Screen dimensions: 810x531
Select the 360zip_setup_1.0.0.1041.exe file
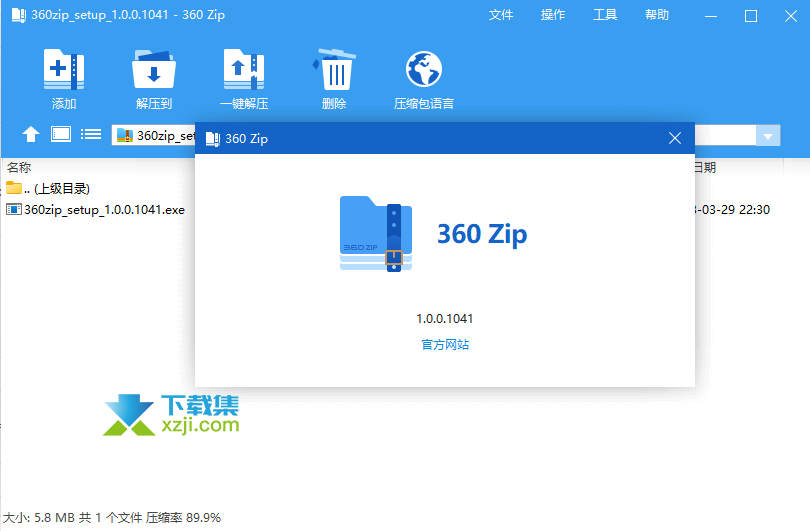pos(97,210)
